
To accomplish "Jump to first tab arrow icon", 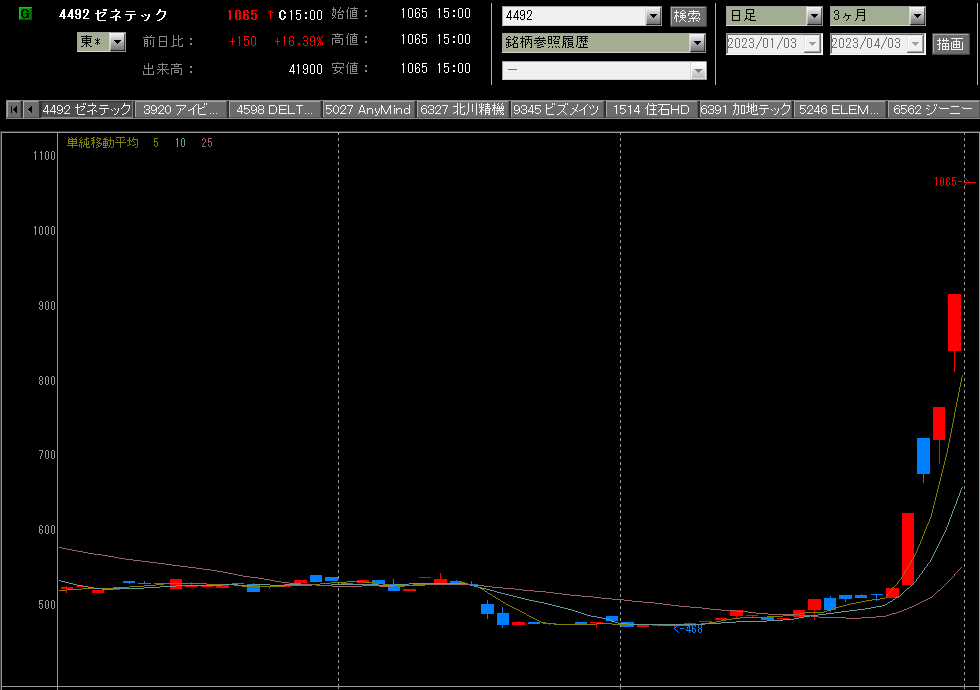I will (x=14, y=109).
